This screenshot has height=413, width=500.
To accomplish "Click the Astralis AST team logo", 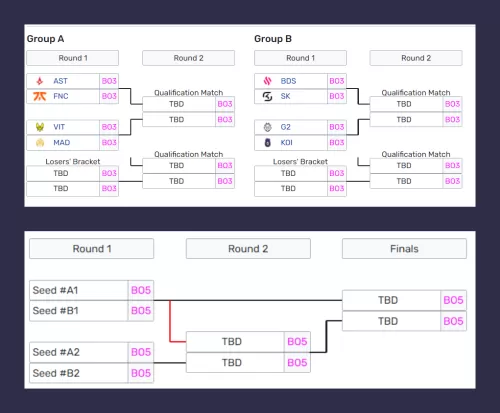I will (40, 81).
